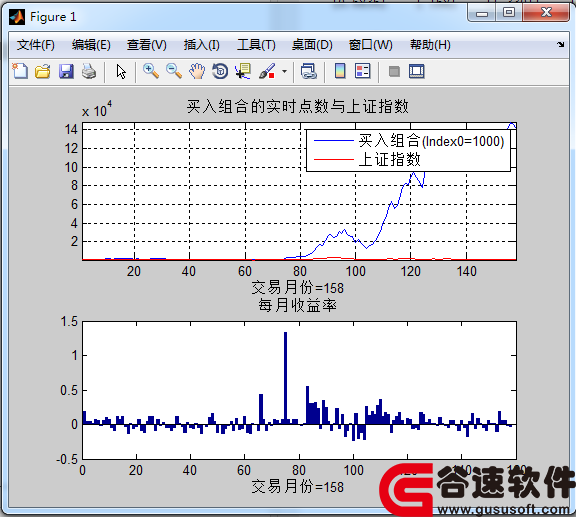
Task: Open the 工具(T) menu
Action: 256,45
